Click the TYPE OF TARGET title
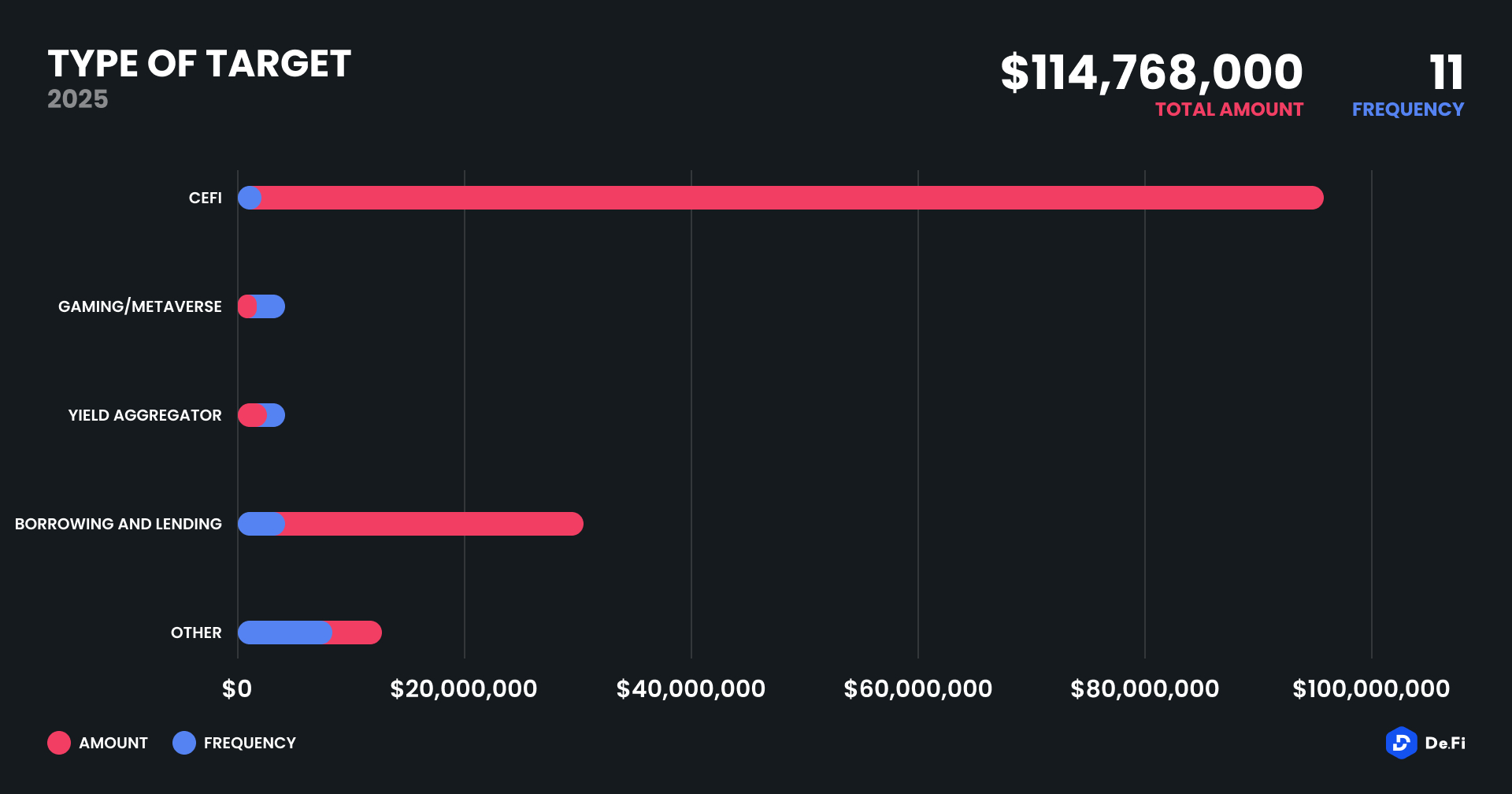The width and height of the screenshot is (1512, 794). [199, 64]
